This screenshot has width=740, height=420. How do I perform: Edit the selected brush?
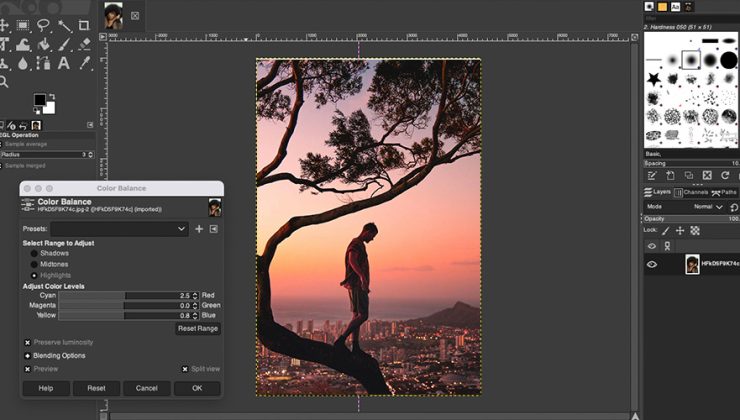pos(652,176)
